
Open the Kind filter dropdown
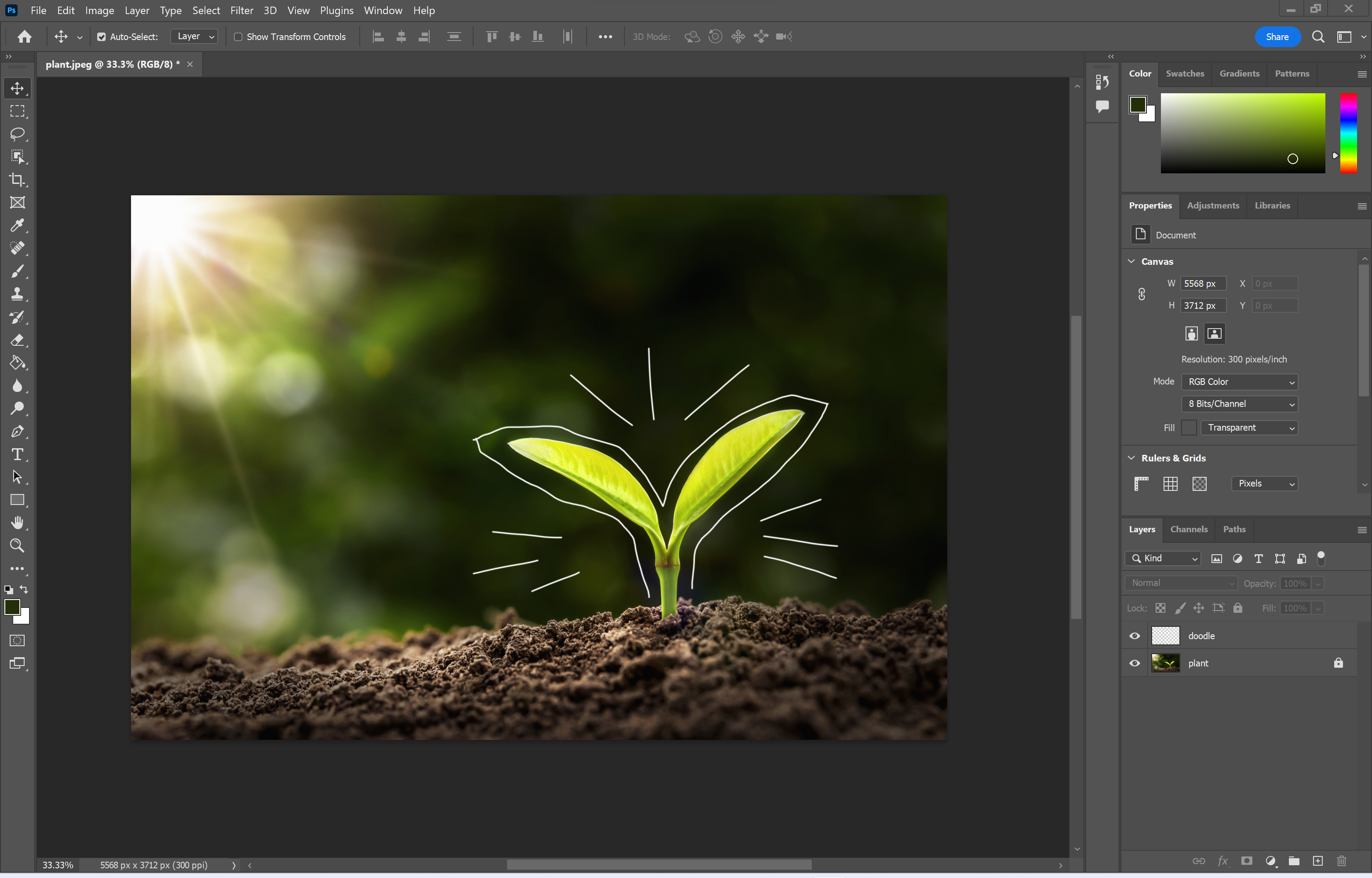click(x=1163, y=559)
